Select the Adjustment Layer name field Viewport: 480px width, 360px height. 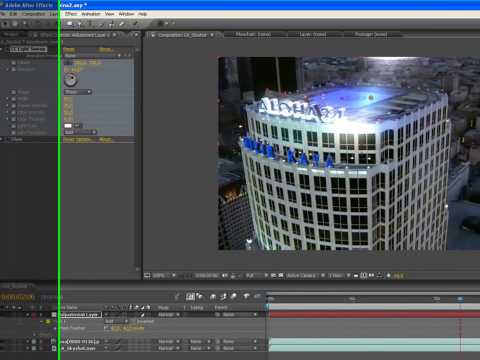(80, 315)
